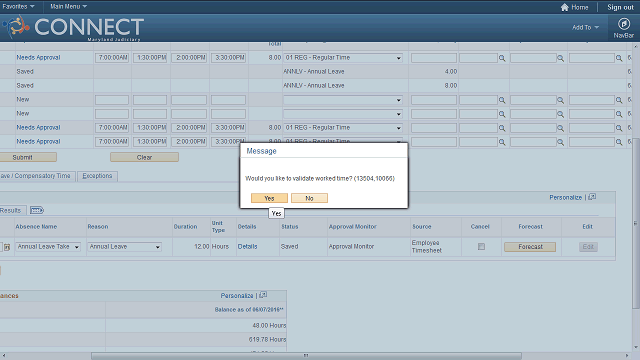Open the Annual Leave Take absence name dropdown
This screenshot has width=640, height=360.
(x=48, y=247)
